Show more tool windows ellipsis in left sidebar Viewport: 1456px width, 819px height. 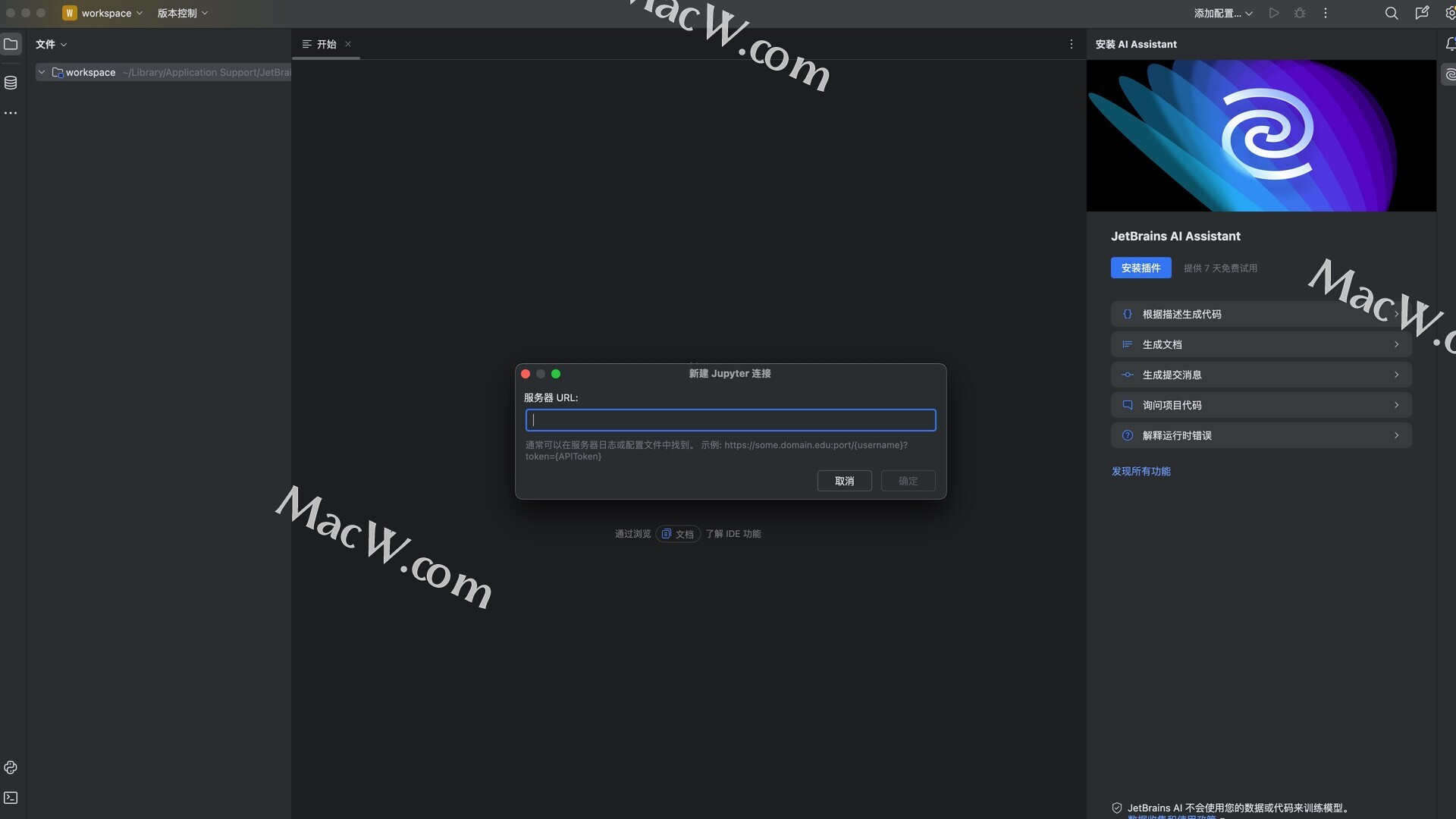11,113
